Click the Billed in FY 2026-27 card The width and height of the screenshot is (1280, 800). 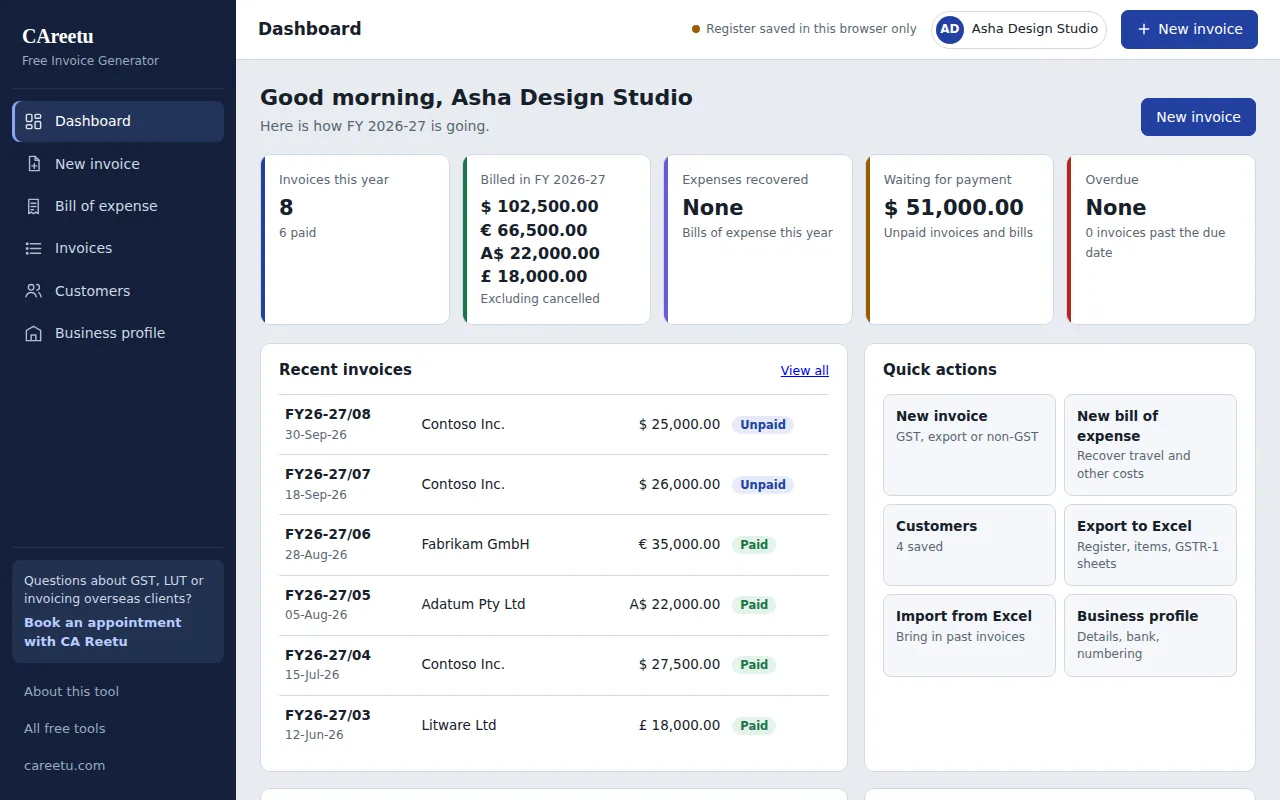coord(557,239)
